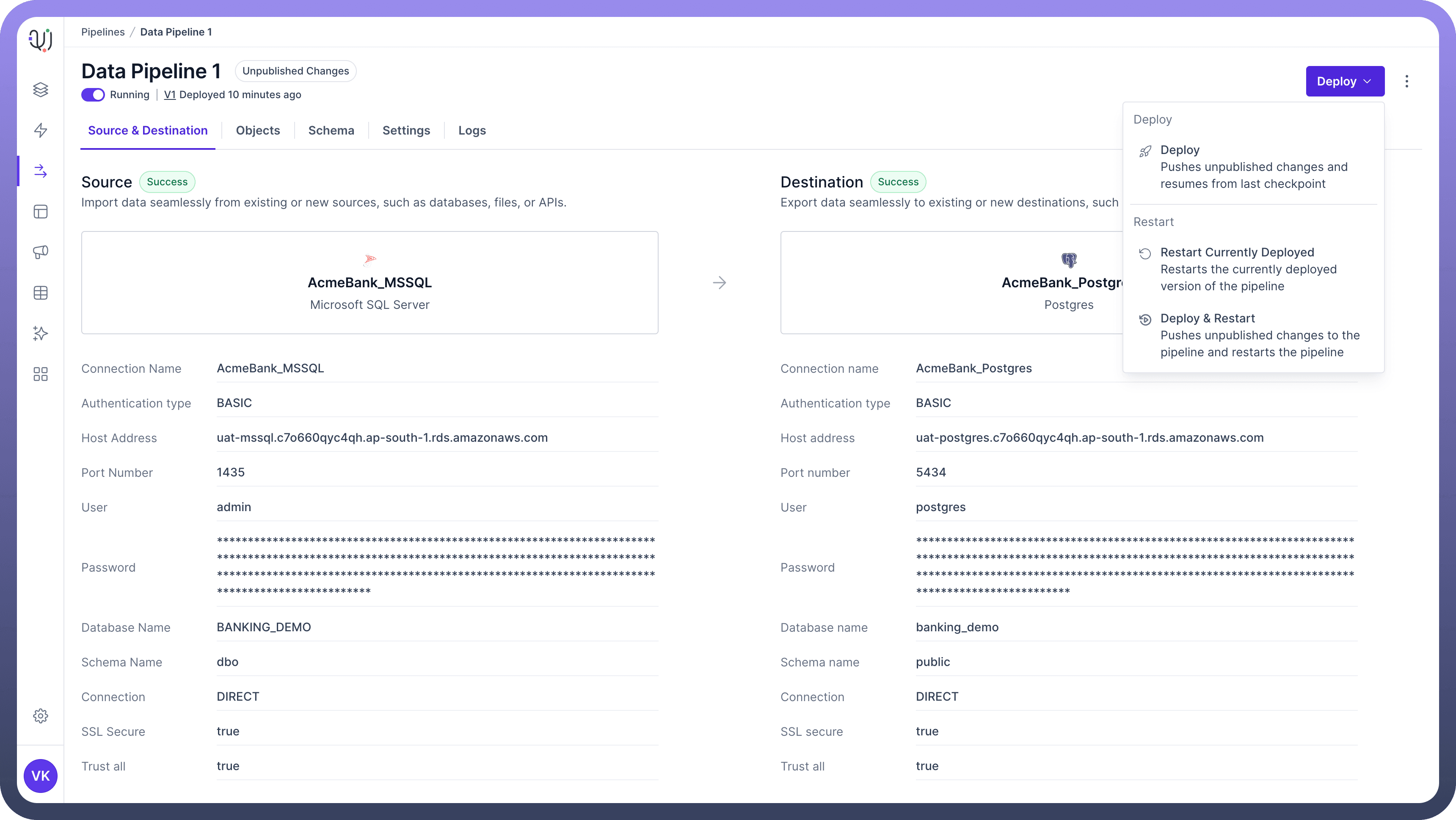Go to Pipelines breadcrumb link
This screenshot has width=1456, height=820.
coord(103,32)
